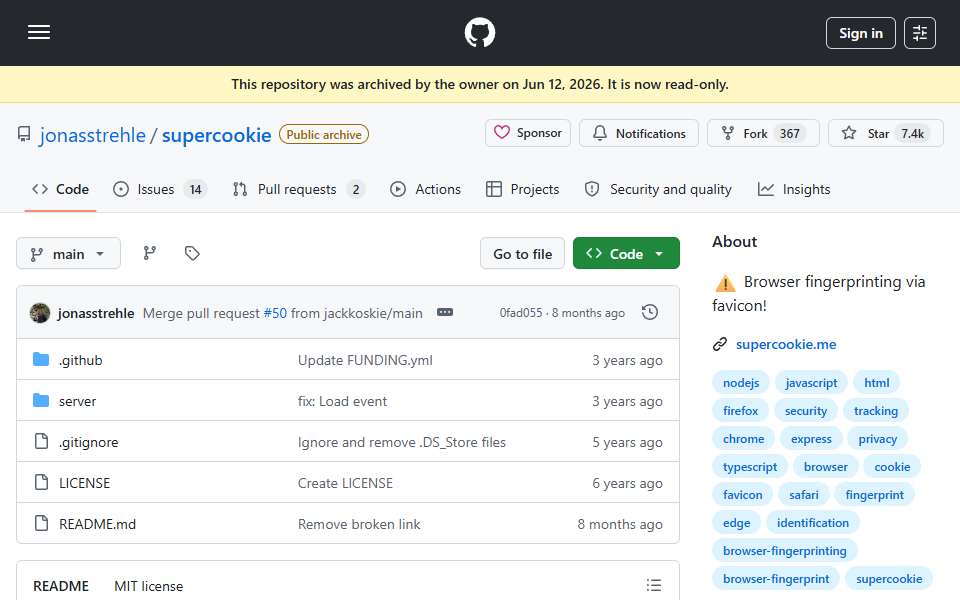Click the privacy topic tag

tap(877, 439)
